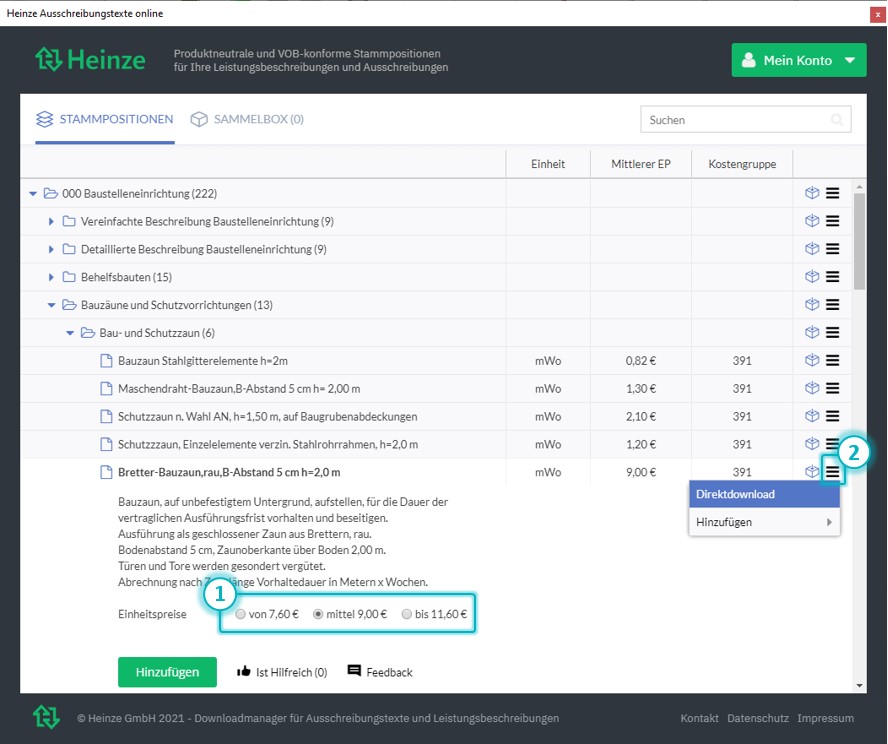
Task: Open row menu for Schutzzaun n. Wahl AN row
Action: click(832, 416)
